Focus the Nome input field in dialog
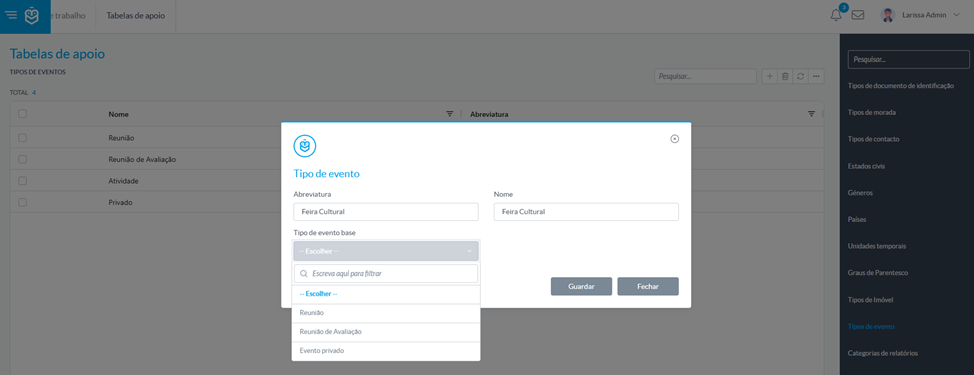Screen dimensions: 974x375 586,212
